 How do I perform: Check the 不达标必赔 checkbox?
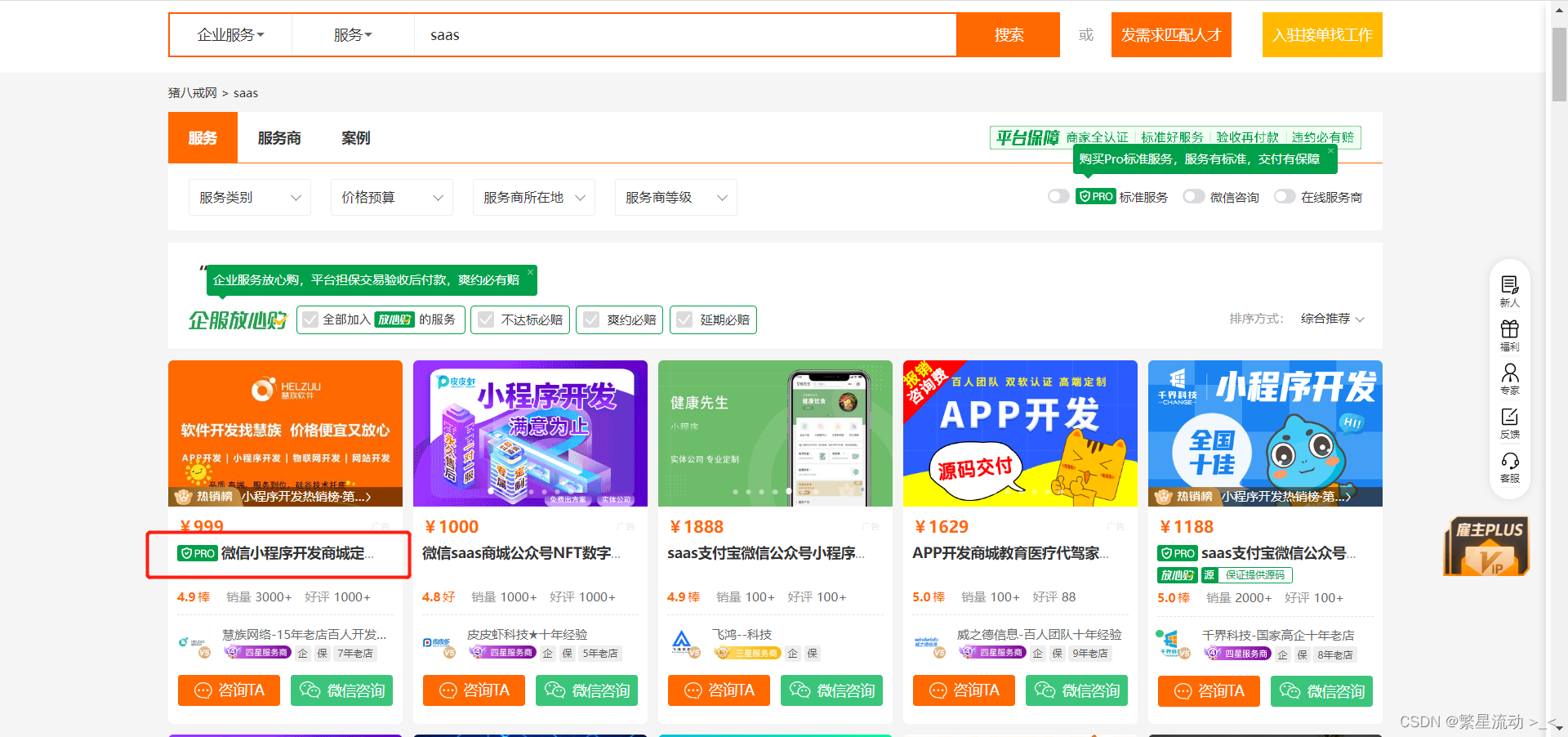point(486,319)
